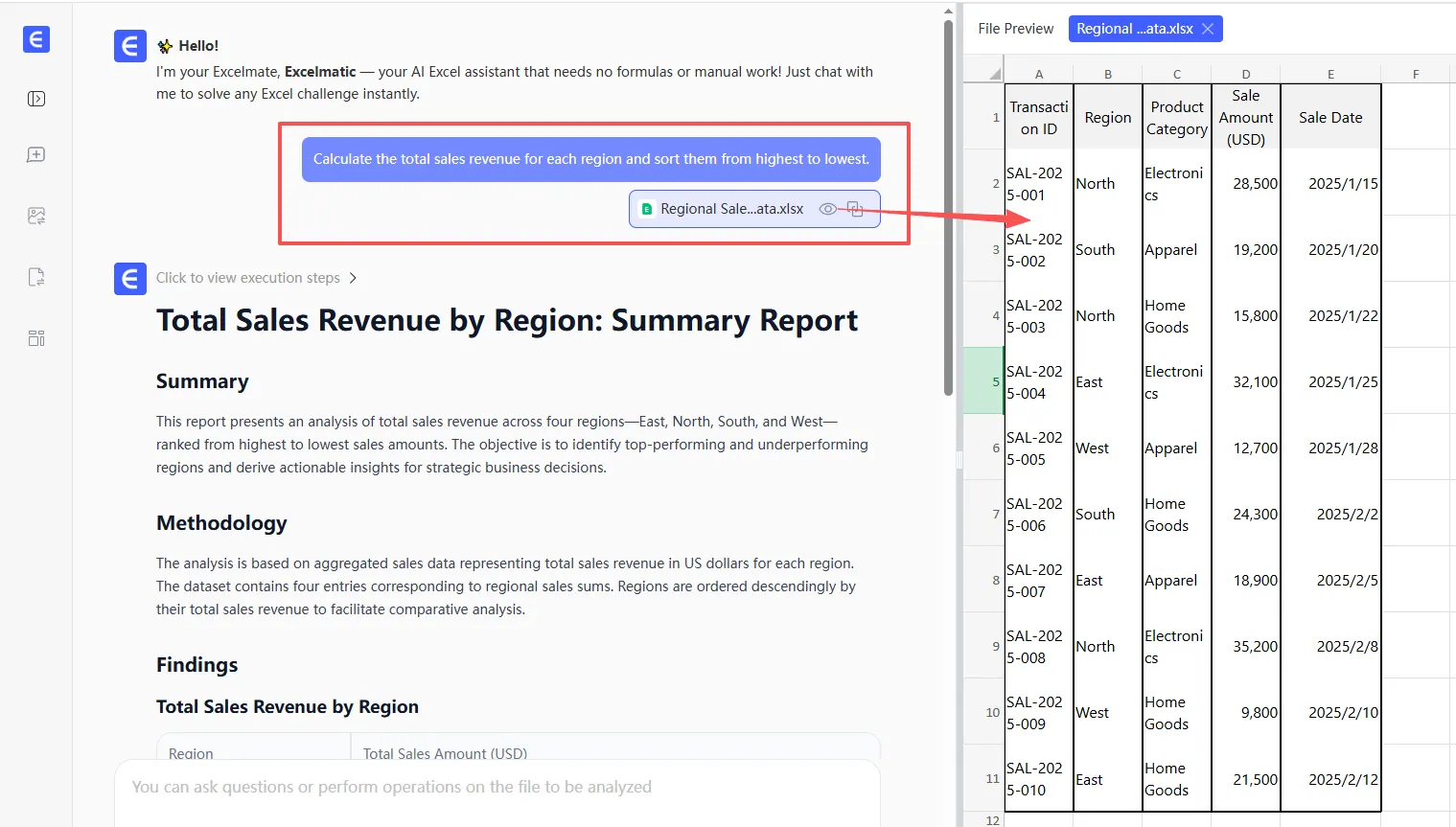Toggle the preview eye icon for Regional Sales file
This screenshot has width=1456, height=827.
827,209
